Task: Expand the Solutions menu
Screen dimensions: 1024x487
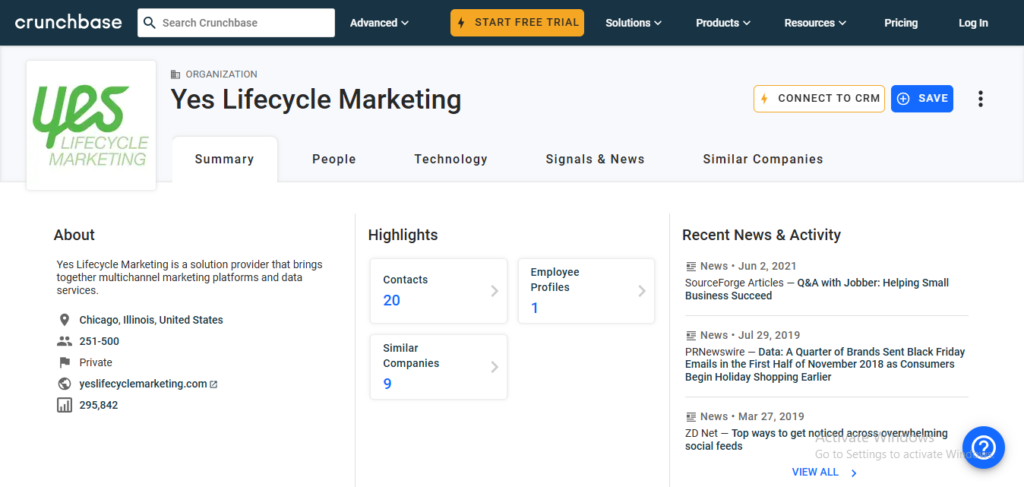Action: [633, 23]
